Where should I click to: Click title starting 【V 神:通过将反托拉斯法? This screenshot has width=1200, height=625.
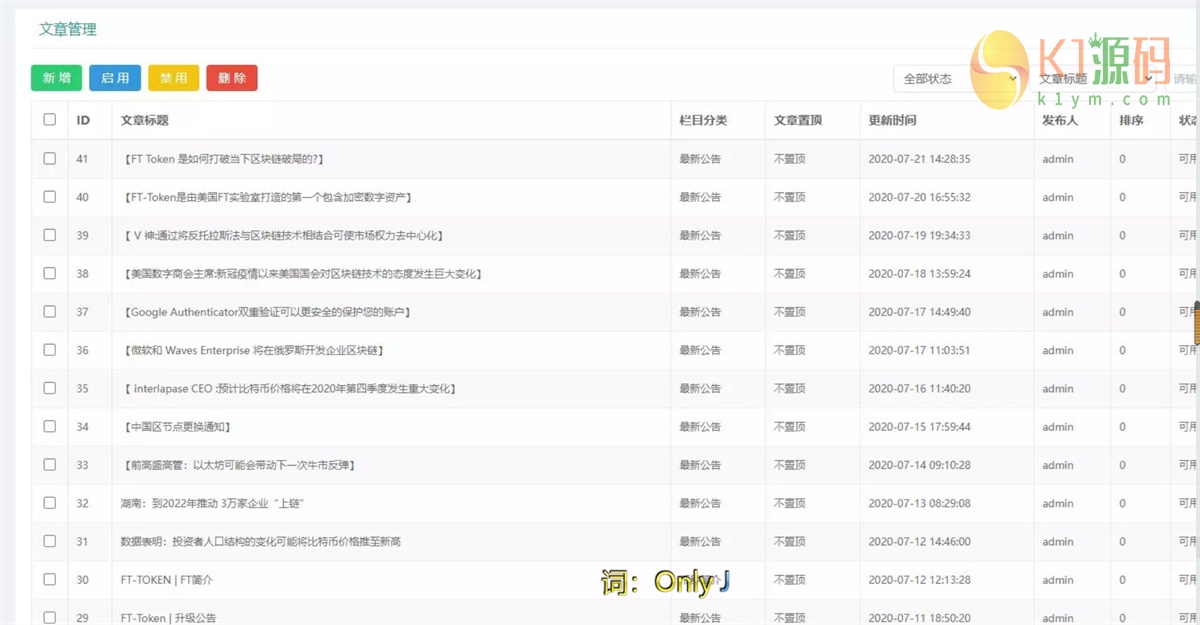point(283,235)
